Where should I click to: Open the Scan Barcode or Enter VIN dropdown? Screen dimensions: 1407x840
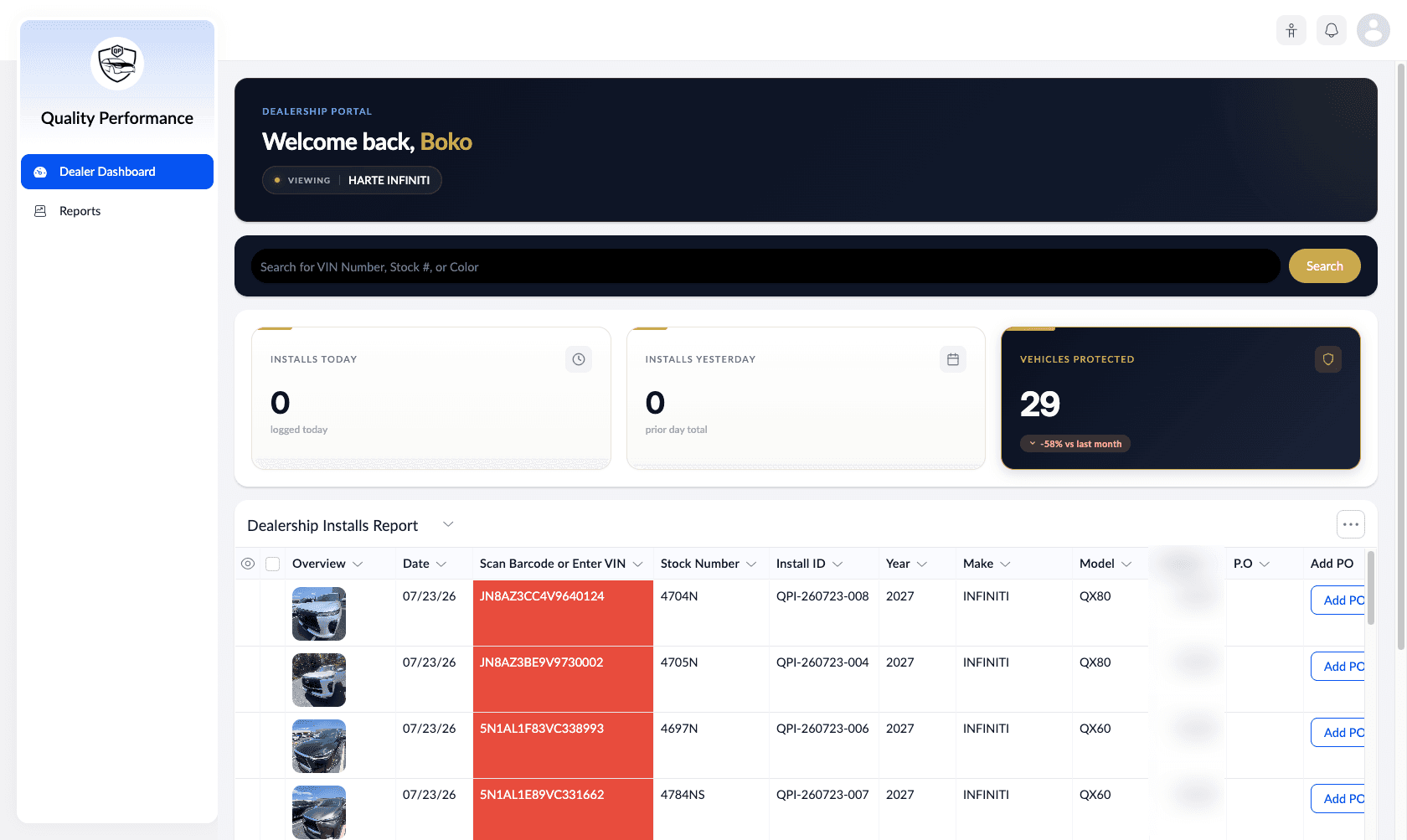[637, 564]
